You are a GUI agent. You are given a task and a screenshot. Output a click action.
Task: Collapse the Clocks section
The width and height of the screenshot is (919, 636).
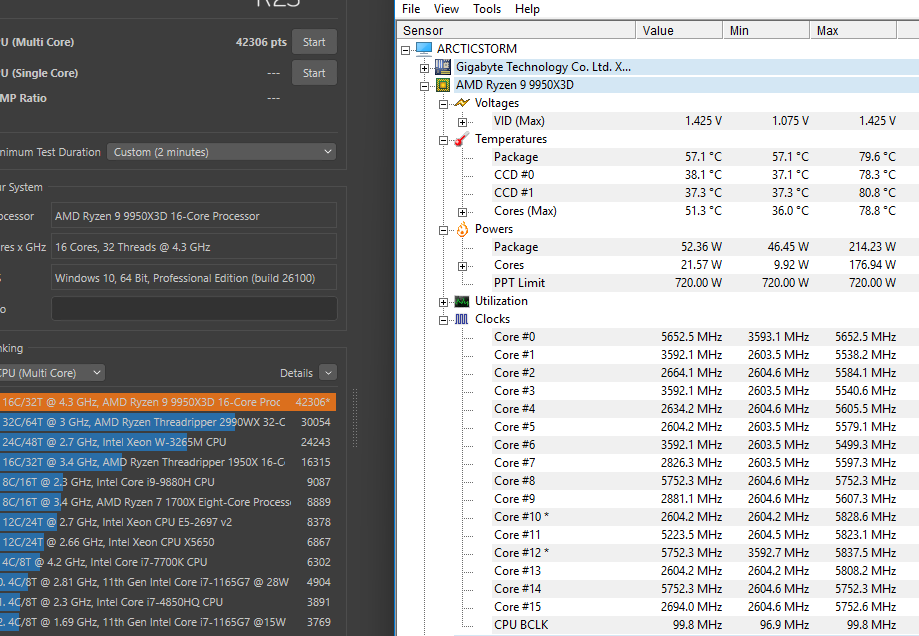click(444, 320)
